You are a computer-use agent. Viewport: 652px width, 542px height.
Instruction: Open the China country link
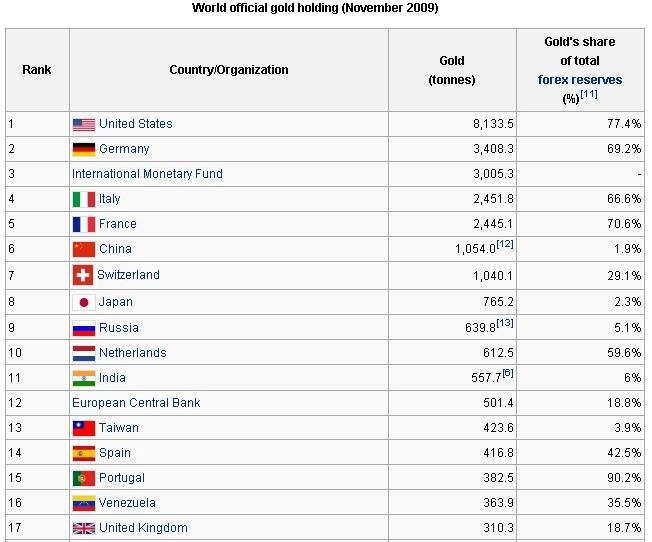115,249
